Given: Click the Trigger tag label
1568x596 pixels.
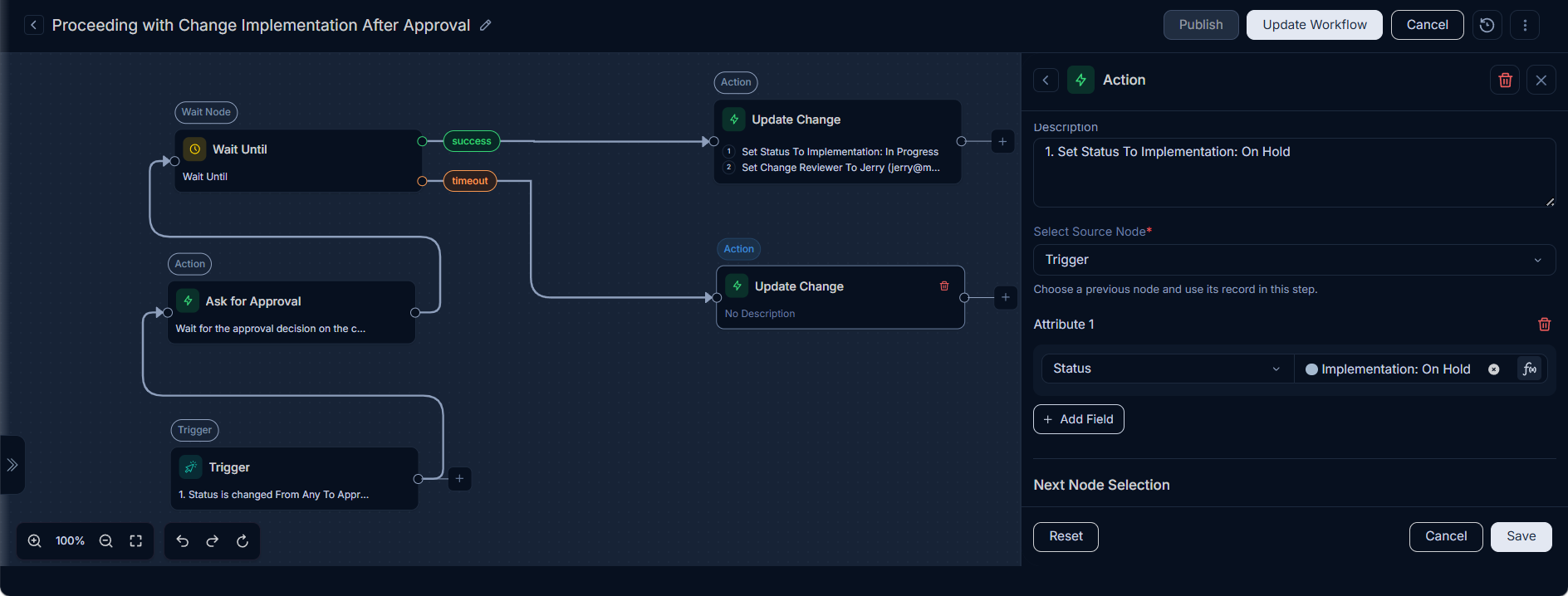Looking at the screenshot, I should coord(194,430).
